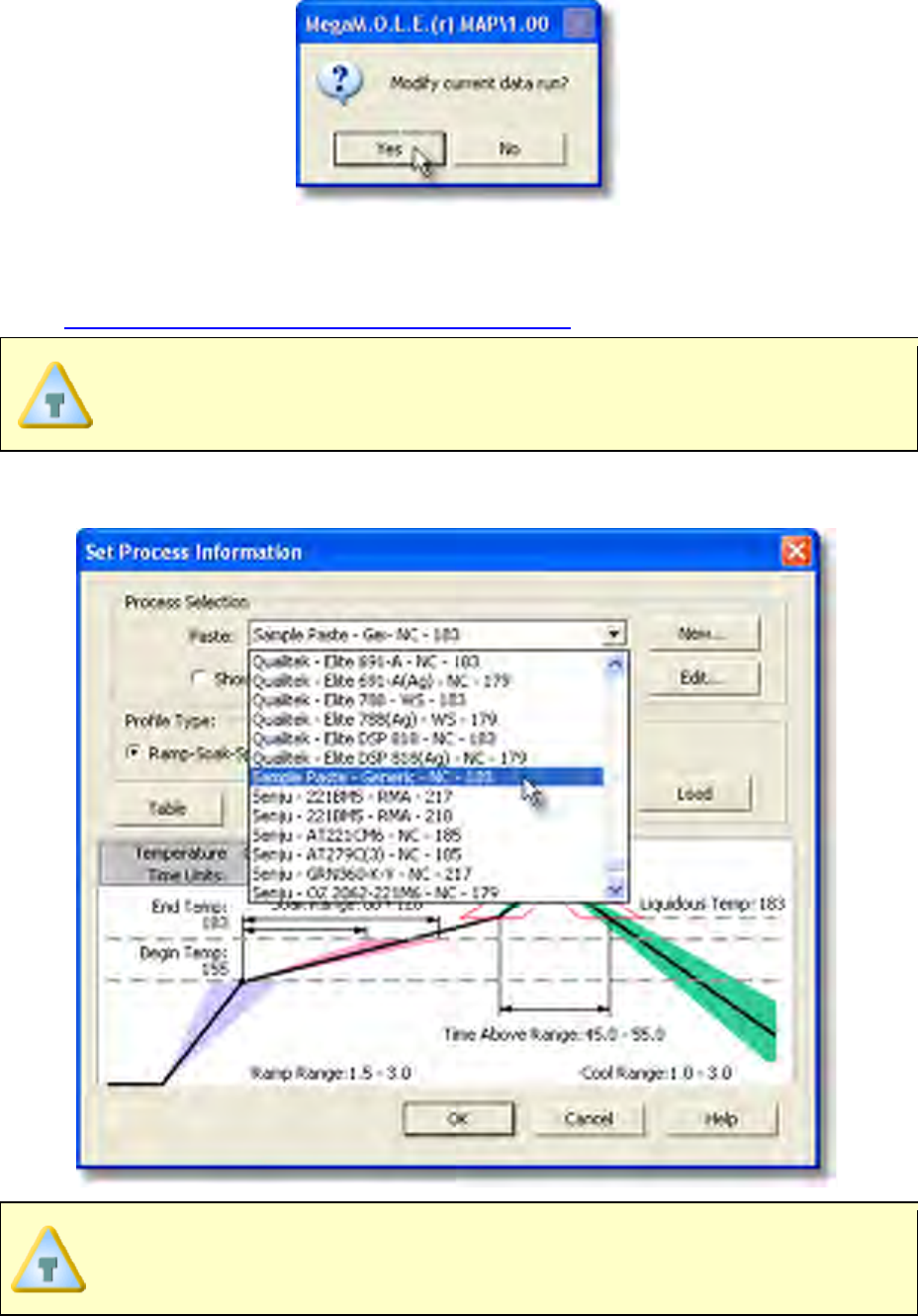Select Qualitek - Elite 788(Ag) - WS - 179

click(426, 720)
